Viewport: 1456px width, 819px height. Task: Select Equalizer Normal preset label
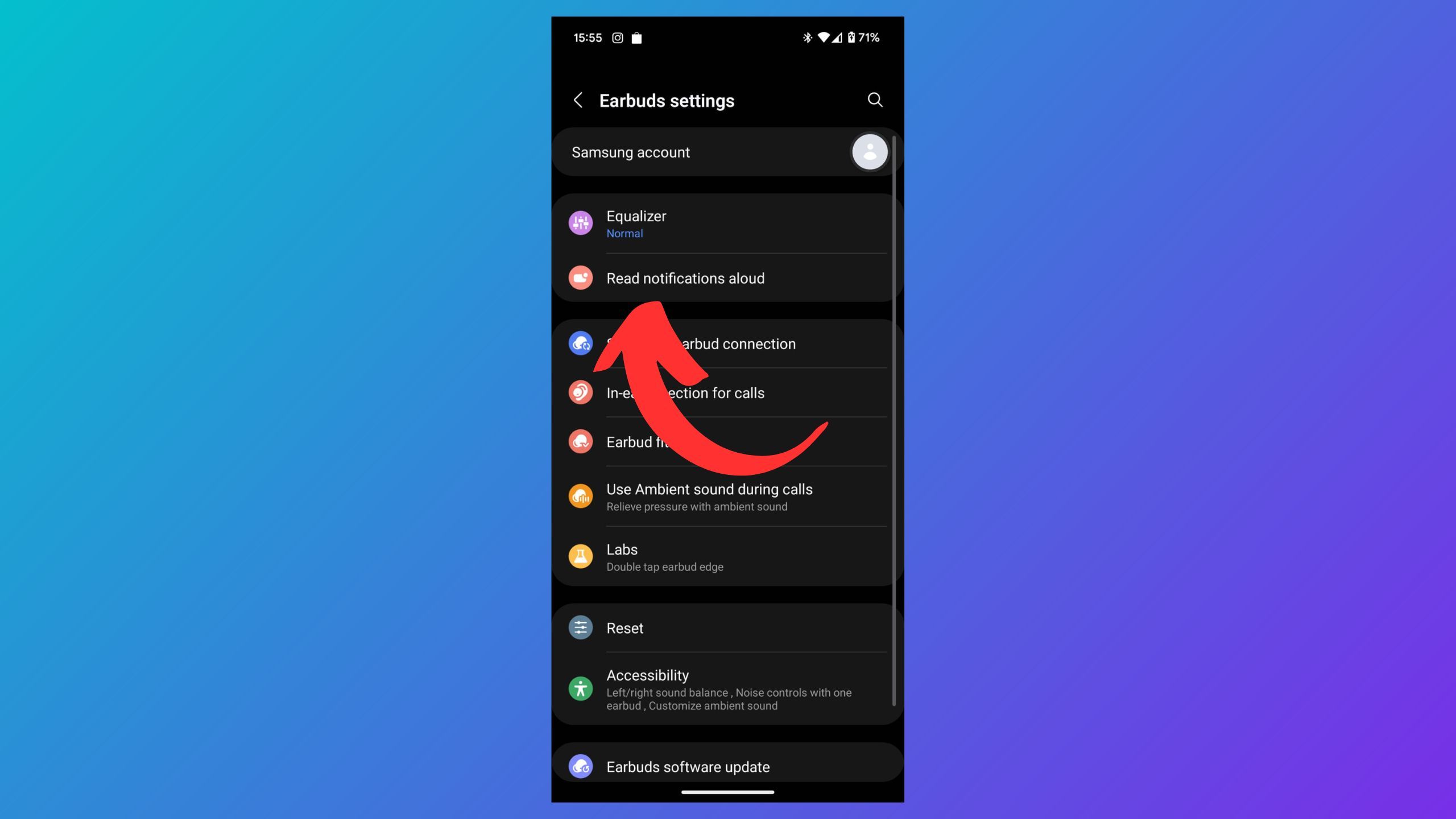pyautogui.click(x=625, y=233)
